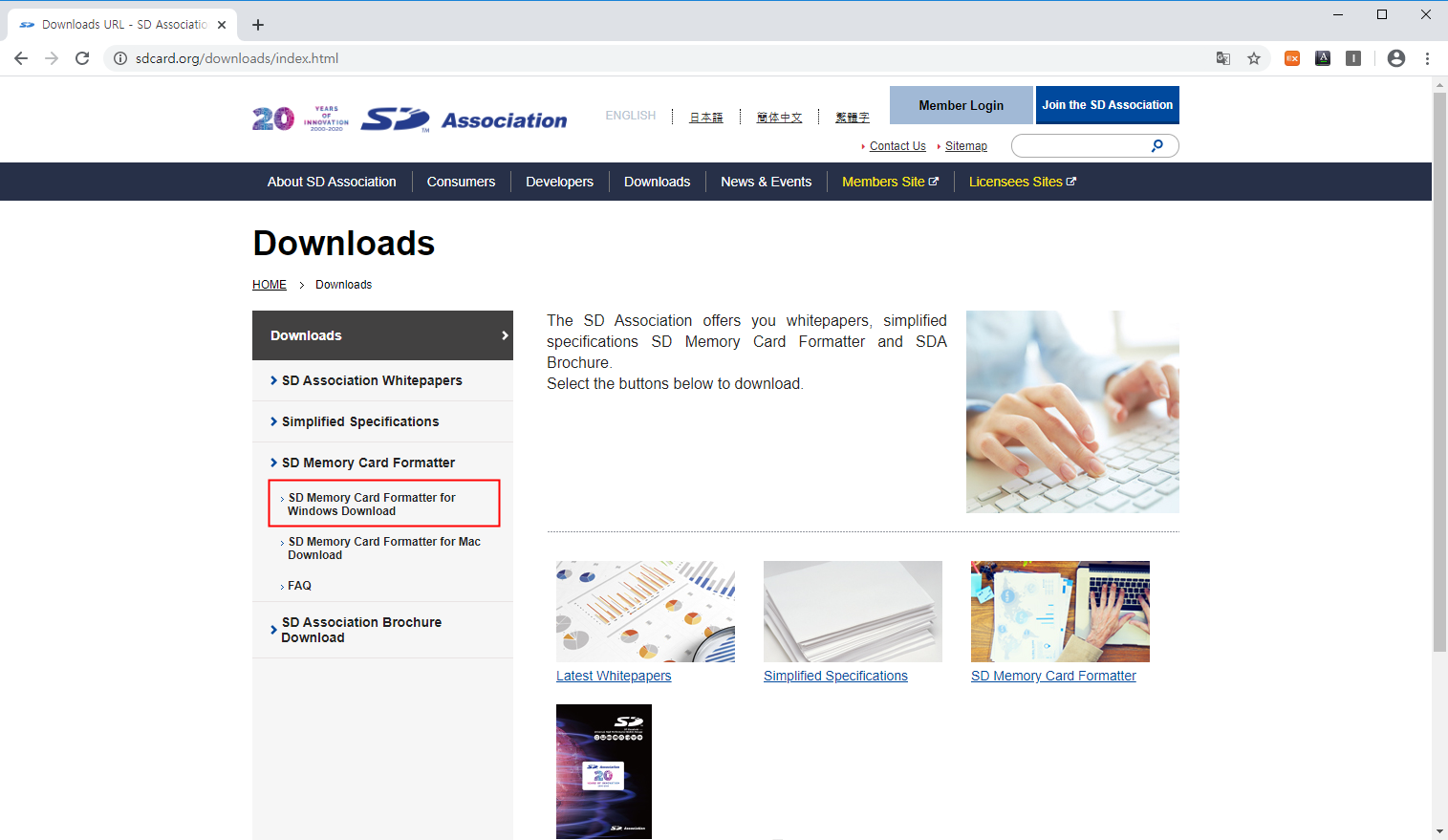Screen dimensions: 1448x840
Task: Open the Downloads nav menu
Action: pyautogui.click(x=657, y=182)
